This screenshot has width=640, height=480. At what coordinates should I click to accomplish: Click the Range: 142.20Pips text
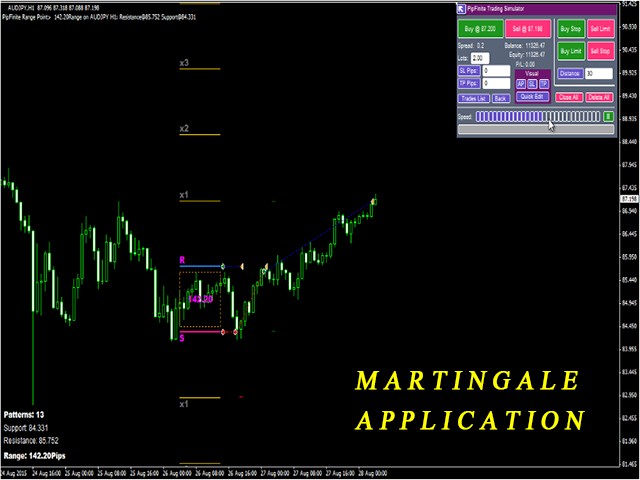tap(34, 456)
